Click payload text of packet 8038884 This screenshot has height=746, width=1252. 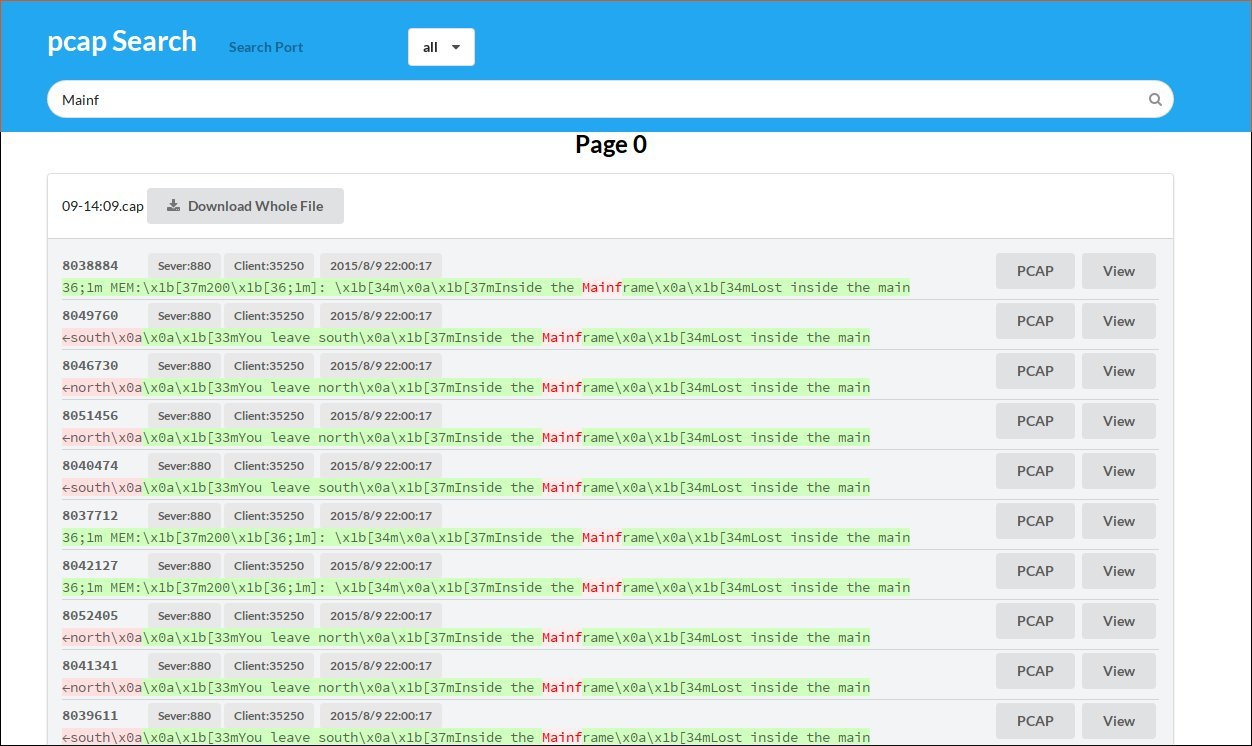click(x=486, y=288)
